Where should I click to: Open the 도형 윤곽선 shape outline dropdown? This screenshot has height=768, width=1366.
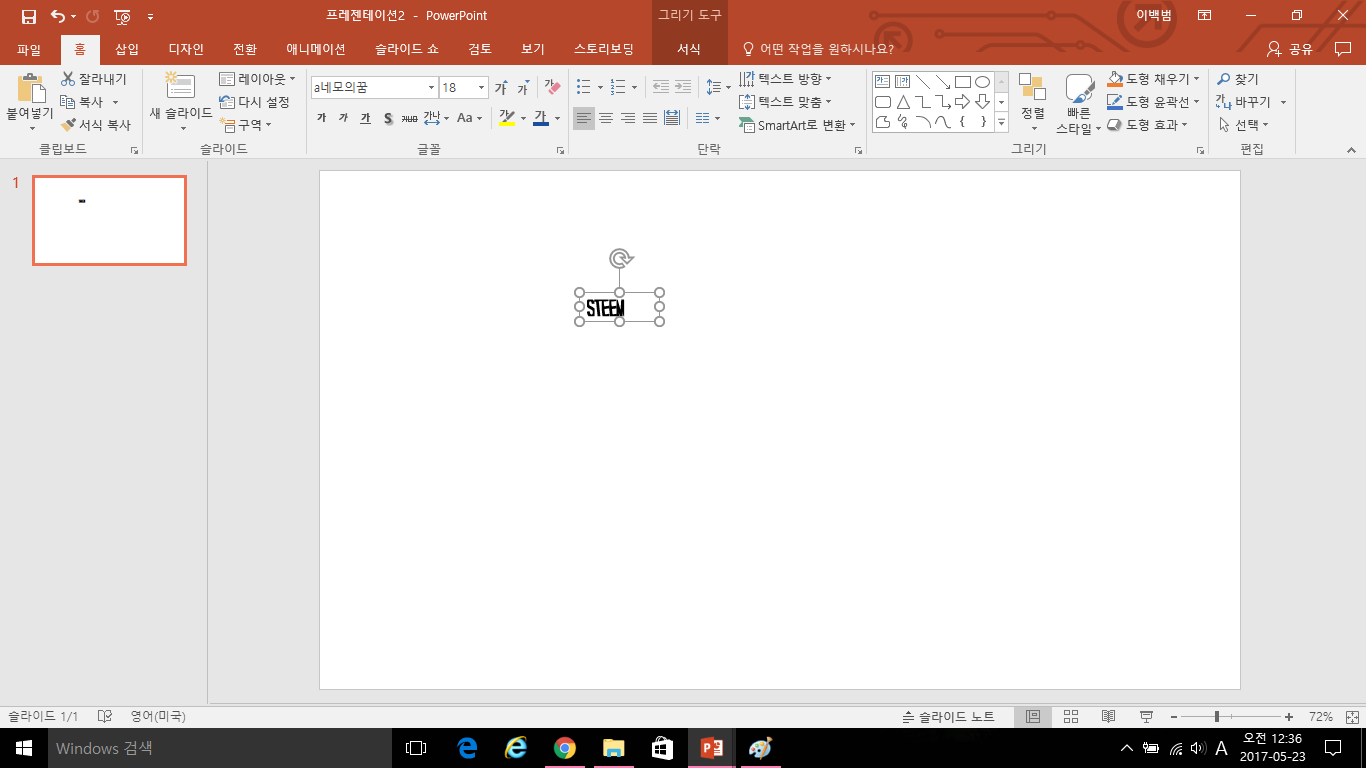pyautogui.click(x=1153, y=102)
